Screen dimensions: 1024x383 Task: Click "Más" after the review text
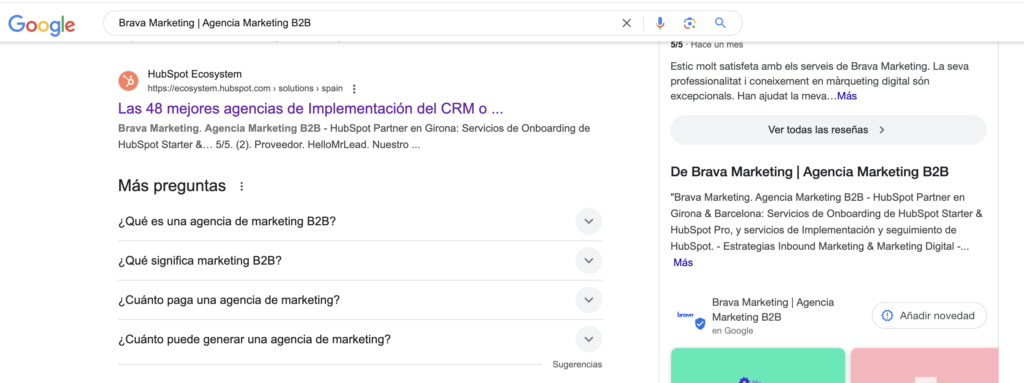(847, 96)
